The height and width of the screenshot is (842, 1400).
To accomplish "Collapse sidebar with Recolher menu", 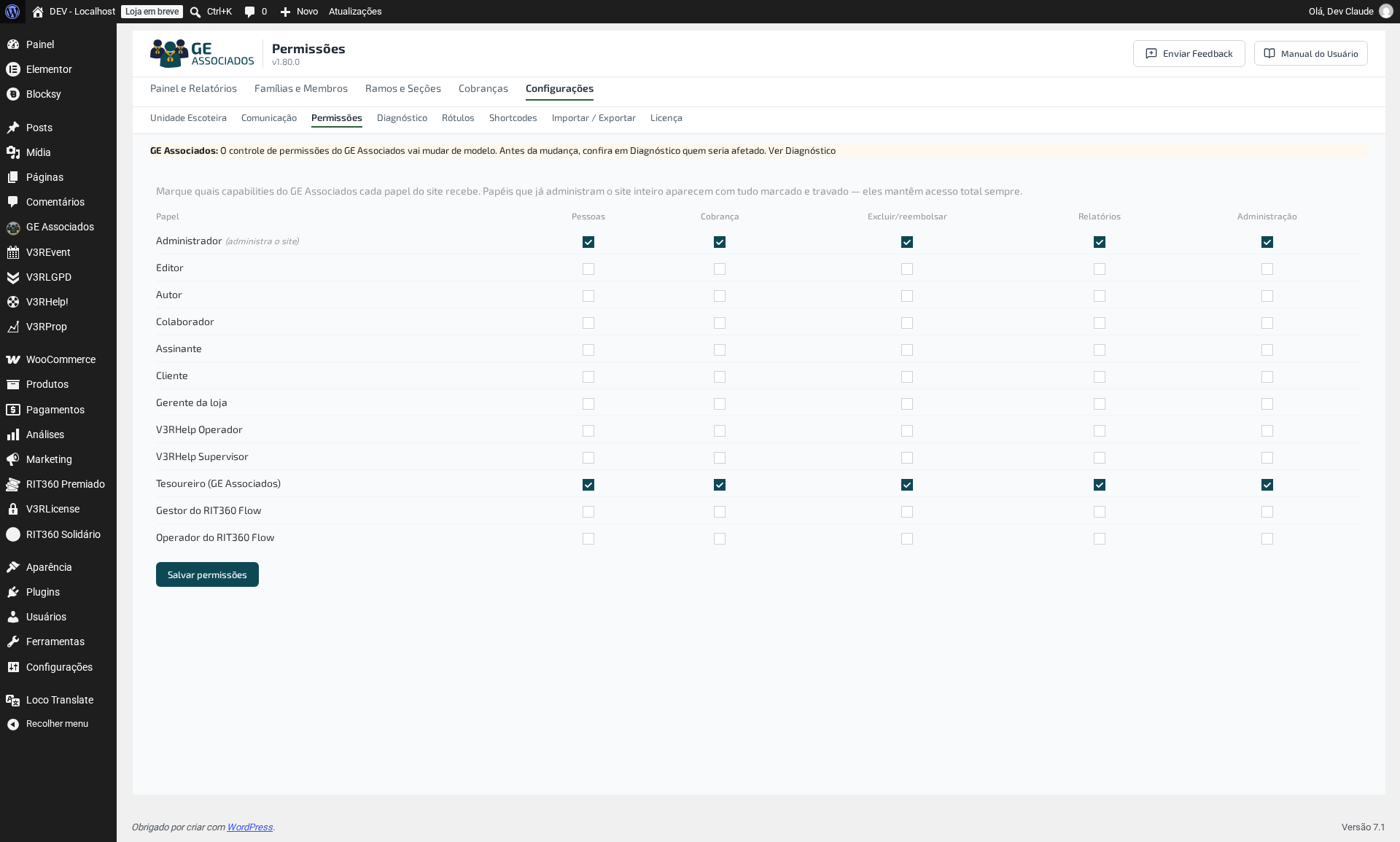I will coord(57,724).
